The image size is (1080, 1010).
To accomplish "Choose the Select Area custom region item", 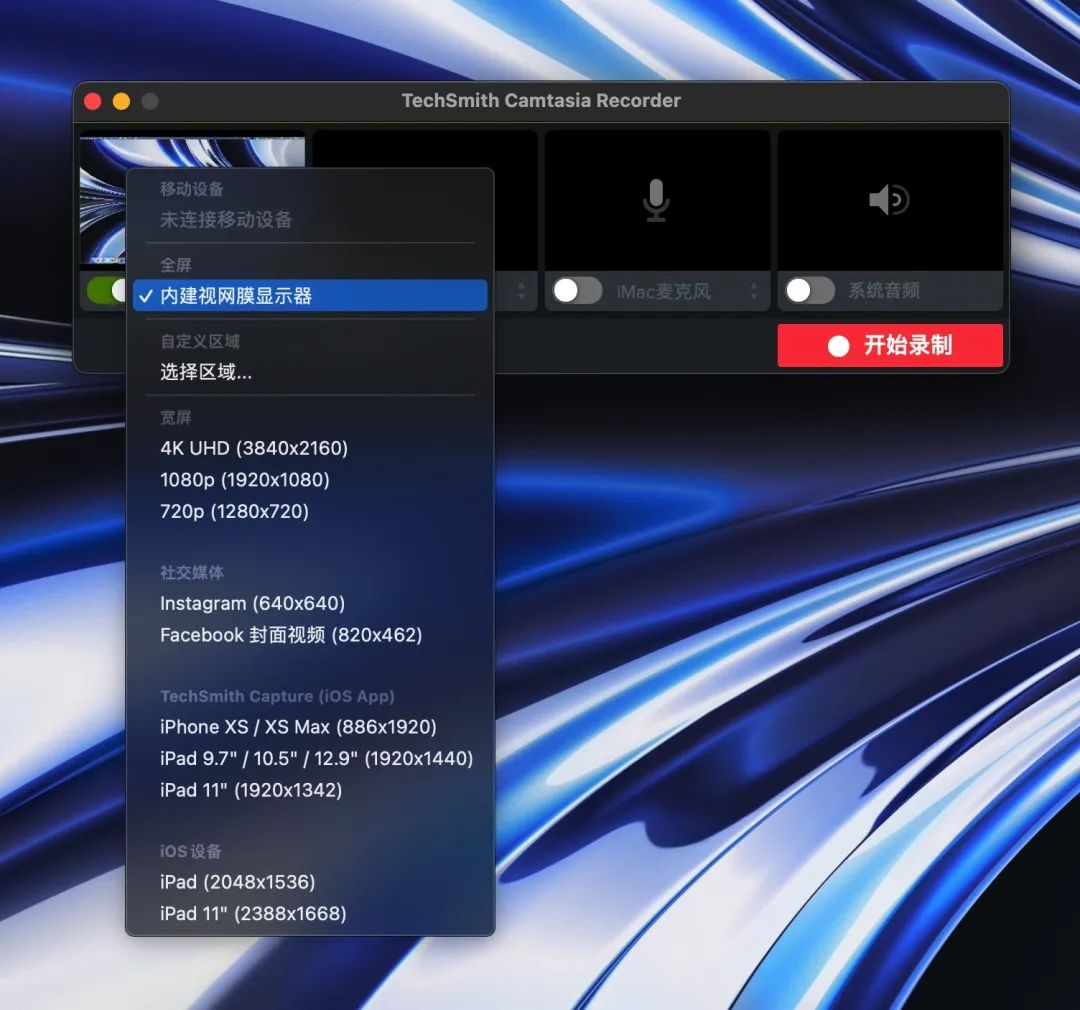I will 310,372.
